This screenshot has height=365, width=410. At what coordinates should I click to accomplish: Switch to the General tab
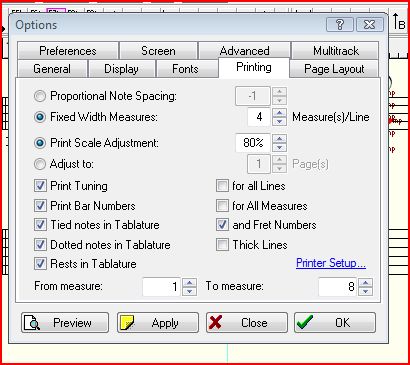(52, 69)
